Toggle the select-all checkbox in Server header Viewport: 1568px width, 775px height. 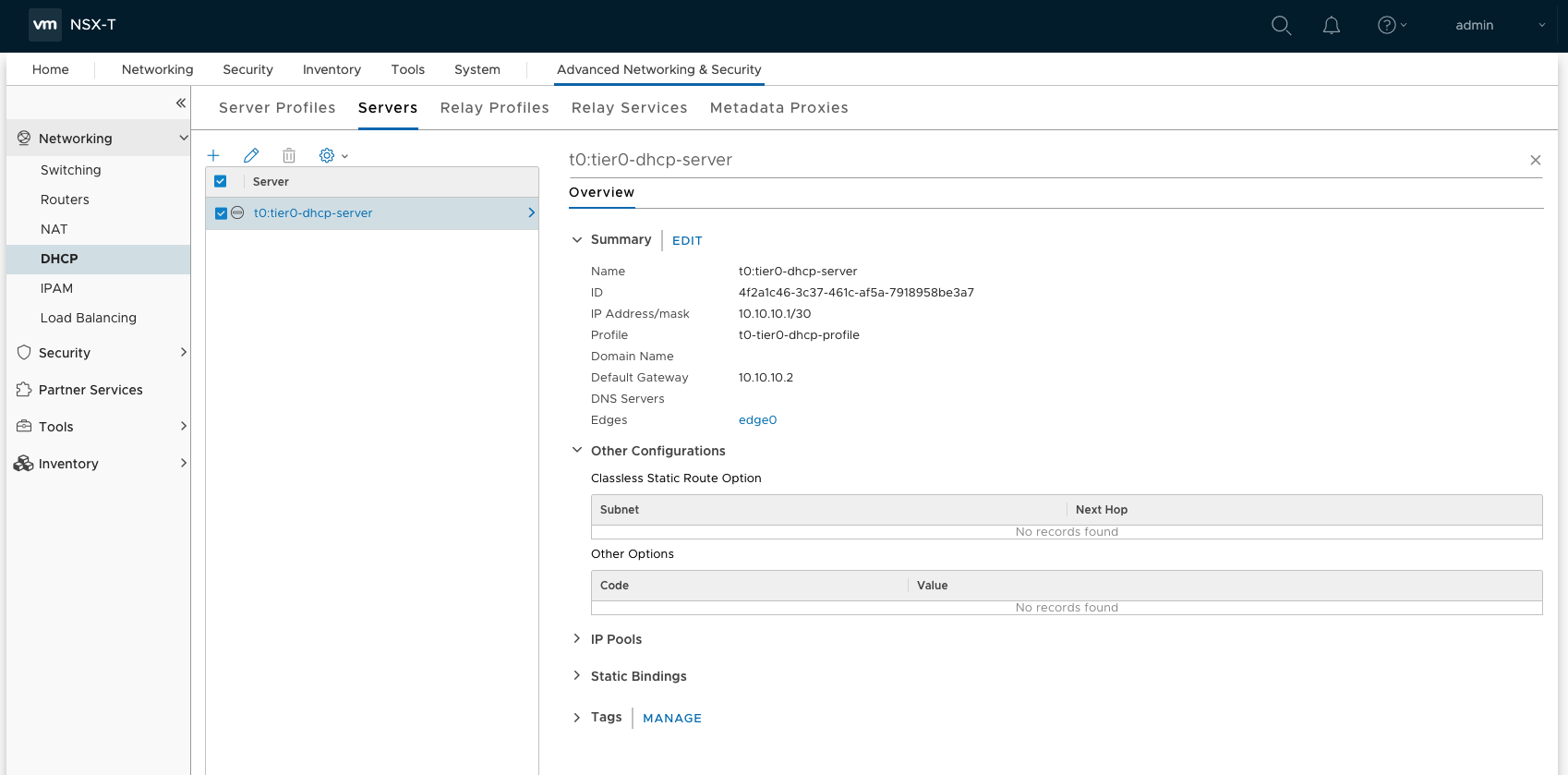click(x=221, y=181)
